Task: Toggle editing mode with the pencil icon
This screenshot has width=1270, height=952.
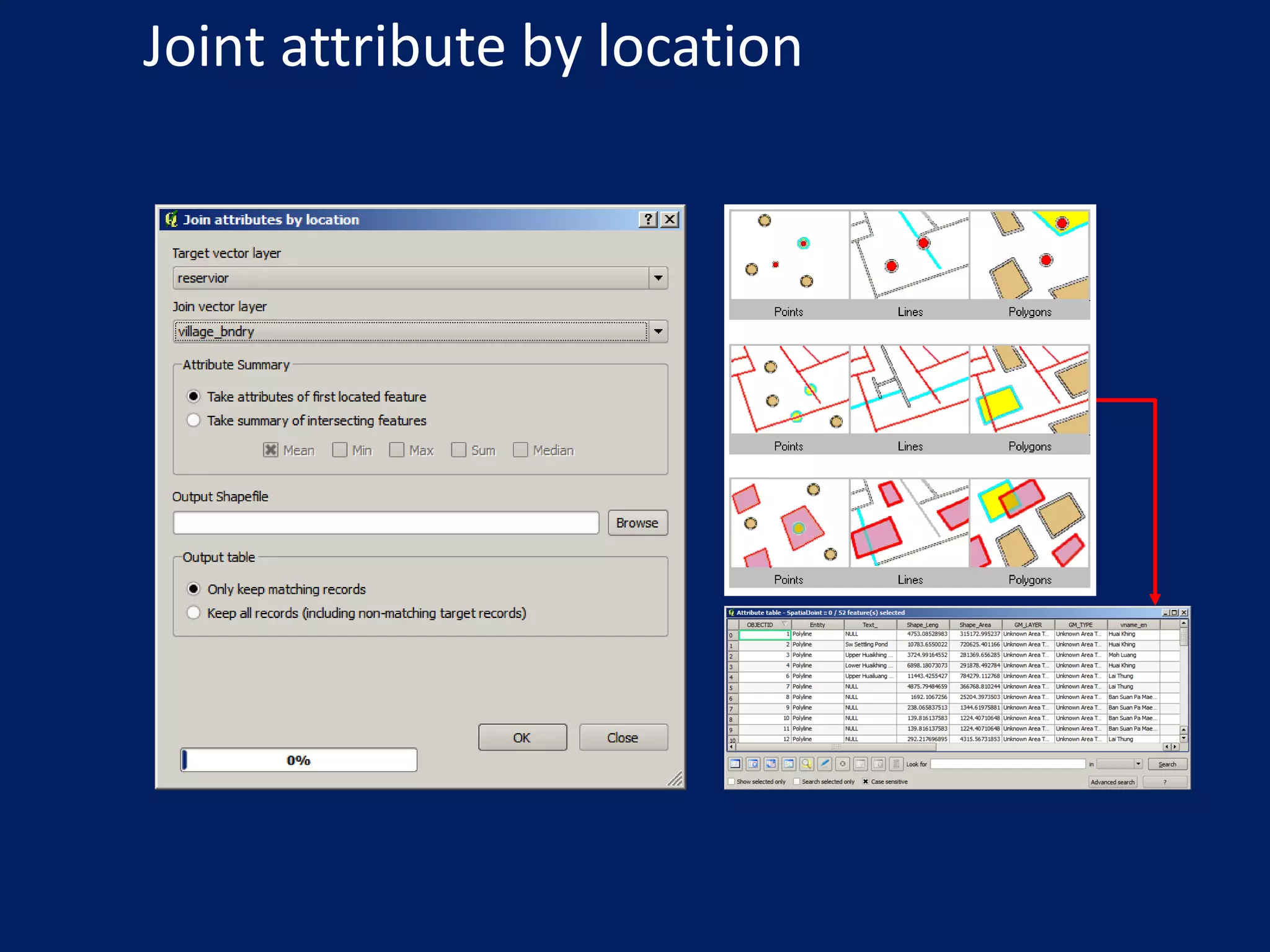Action: pos(824,764)
